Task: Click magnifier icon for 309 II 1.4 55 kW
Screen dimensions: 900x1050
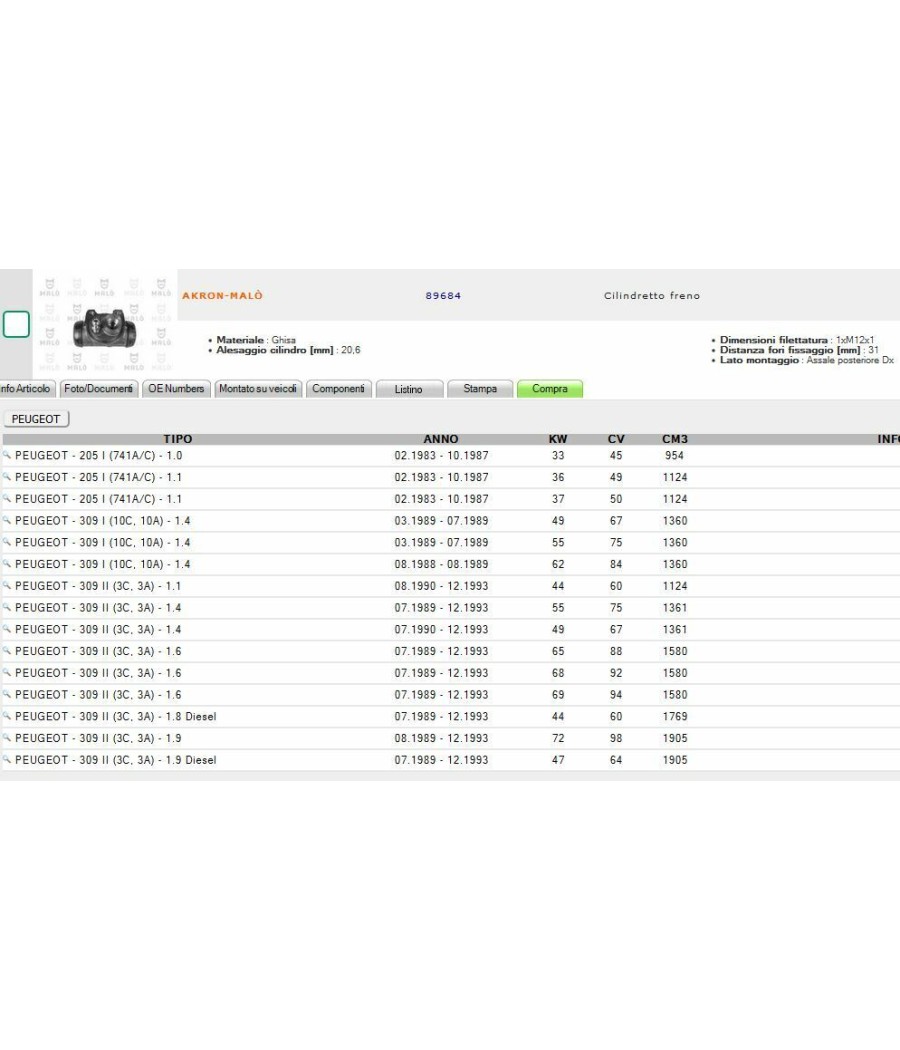Action: click(x=7, y=607)
